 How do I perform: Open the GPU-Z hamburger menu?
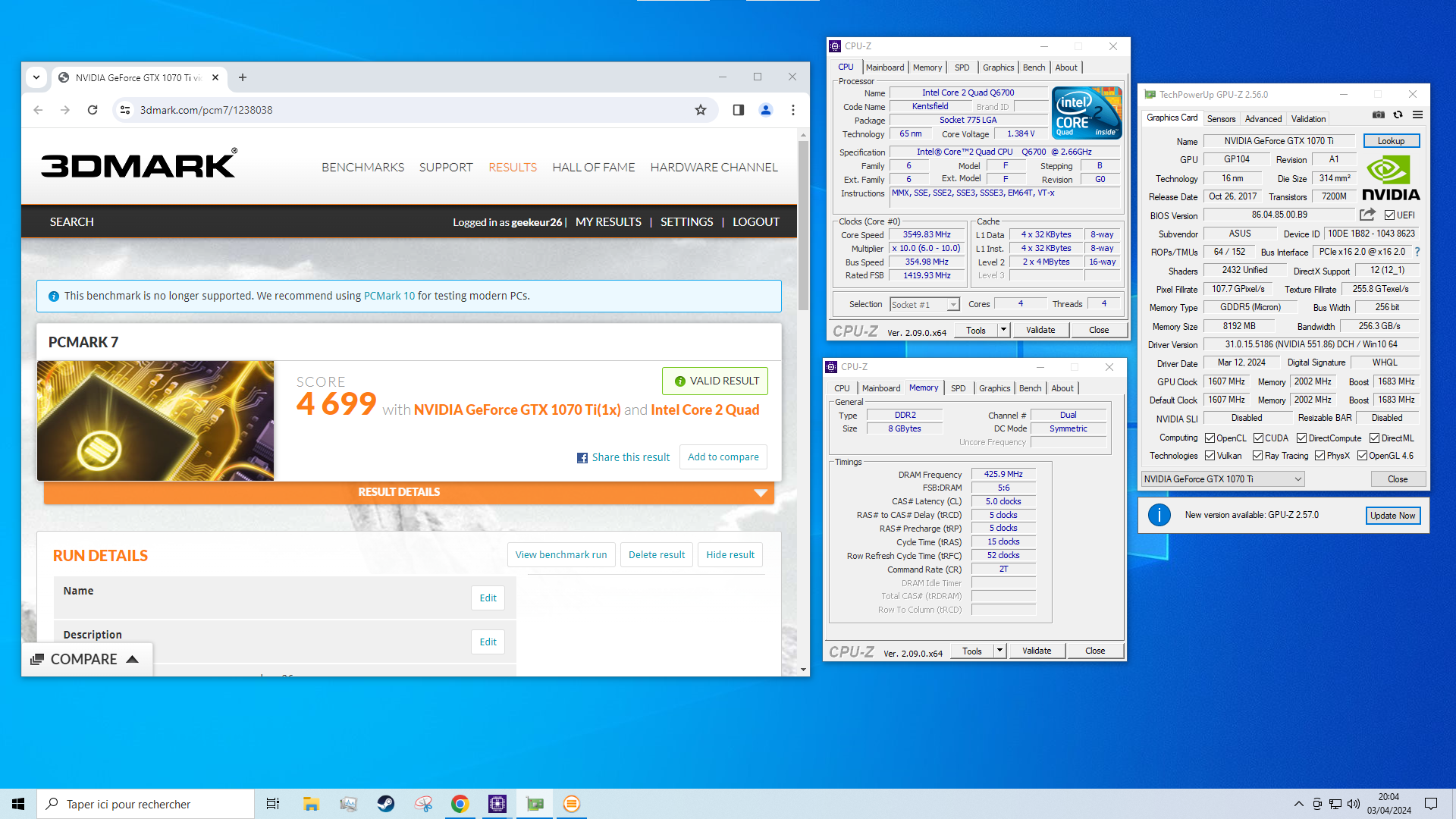(1417, 115)
